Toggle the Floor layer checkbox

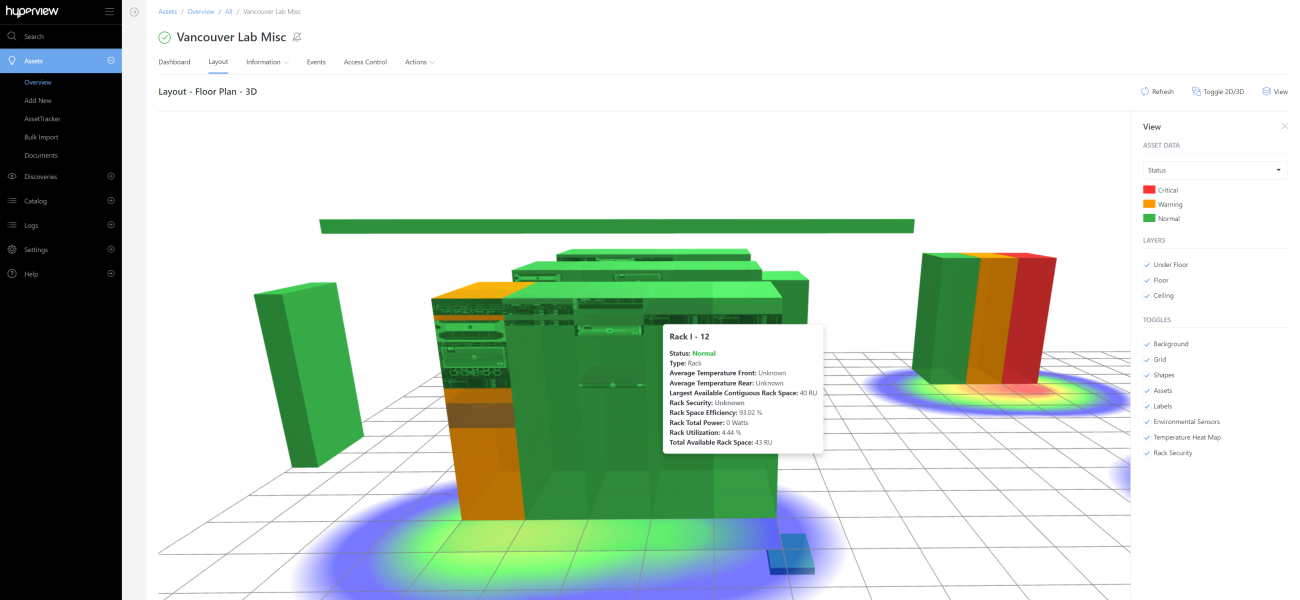coord(1147,280)
